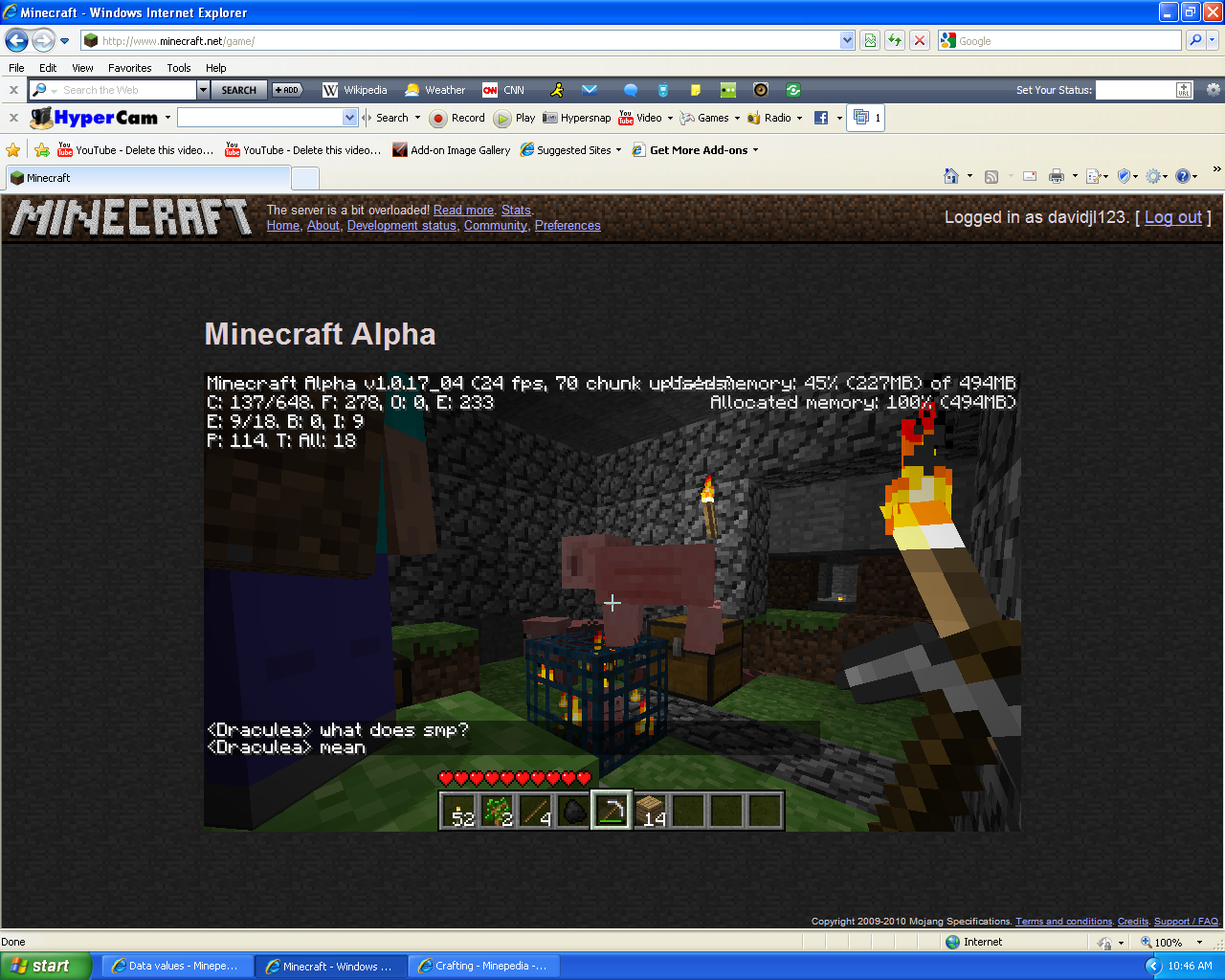
Task: Expand the Radio dropdown in HyperCam toolbar
Action: [x=800, y=119]
